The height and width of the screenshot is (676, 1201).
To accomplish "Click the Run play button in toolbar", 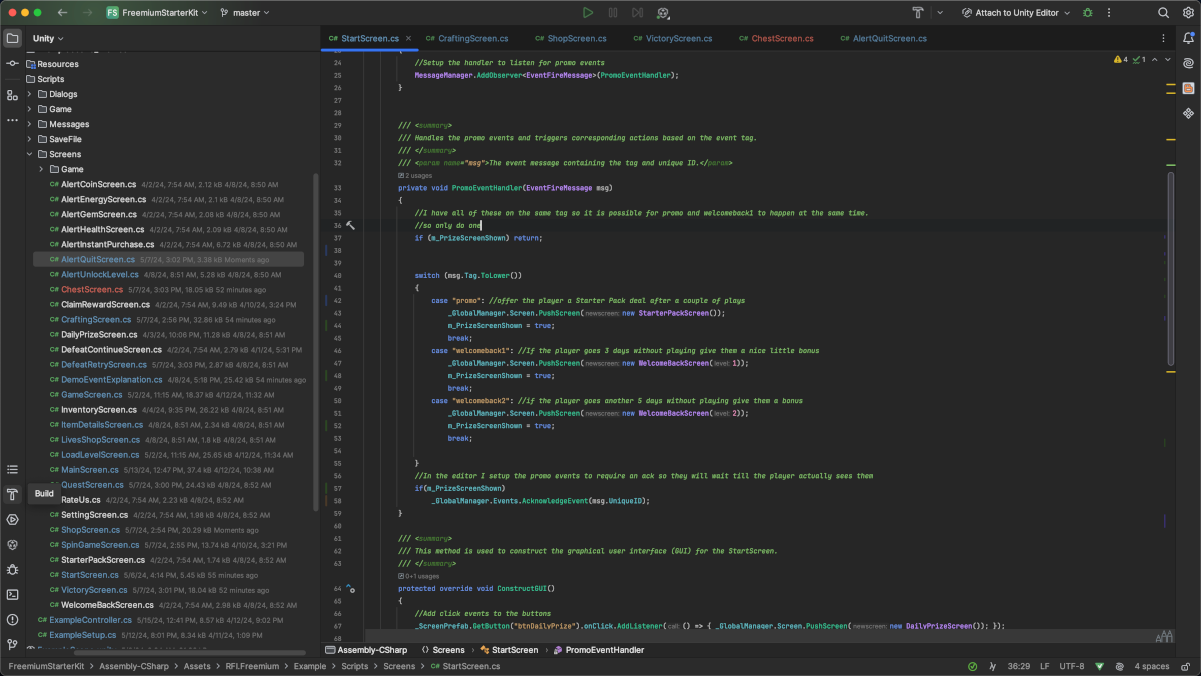I will tap(588, 13).
